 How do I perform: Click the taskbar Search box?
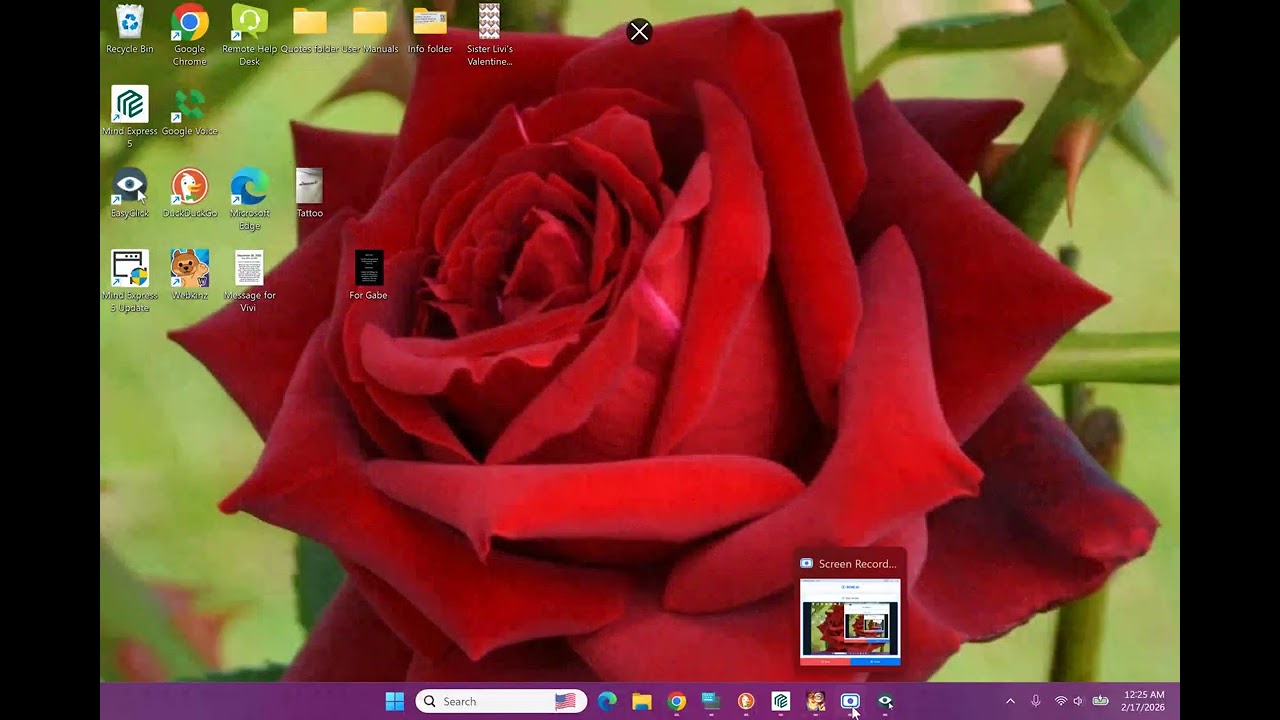[x=501, y=701]
